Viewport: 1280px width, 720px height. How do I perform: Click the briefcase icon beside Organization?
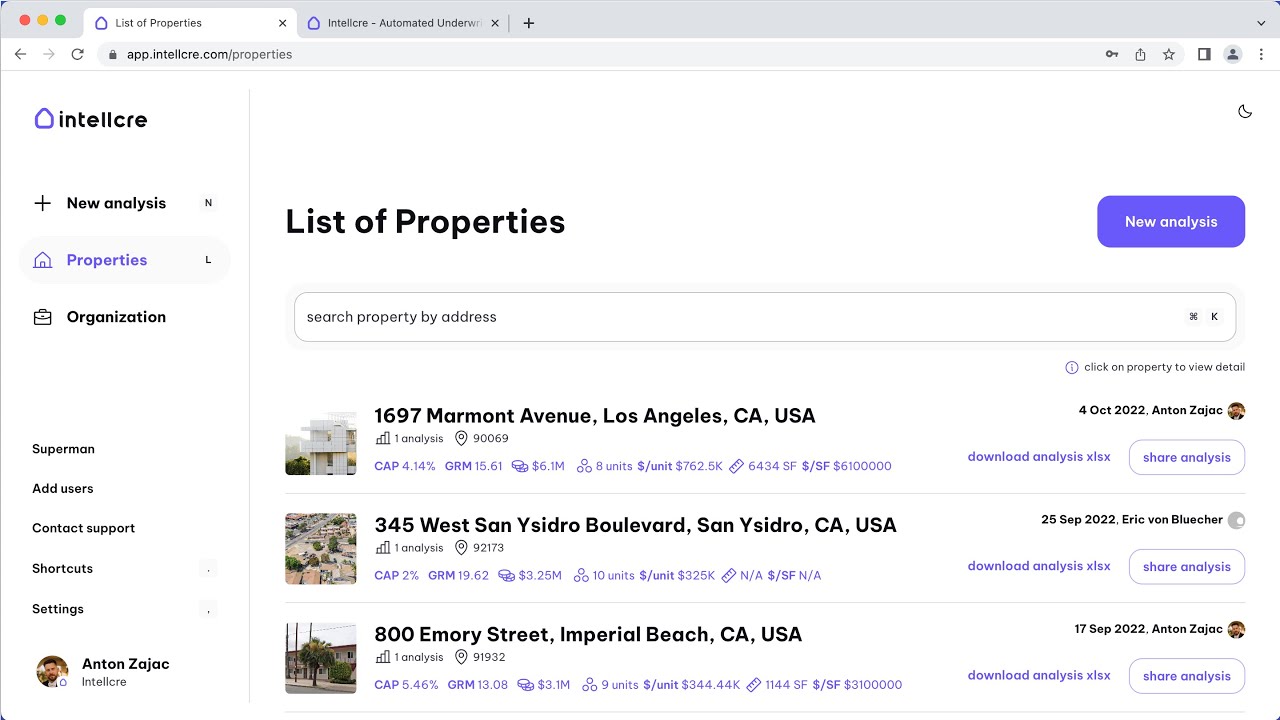coord(42,317)
